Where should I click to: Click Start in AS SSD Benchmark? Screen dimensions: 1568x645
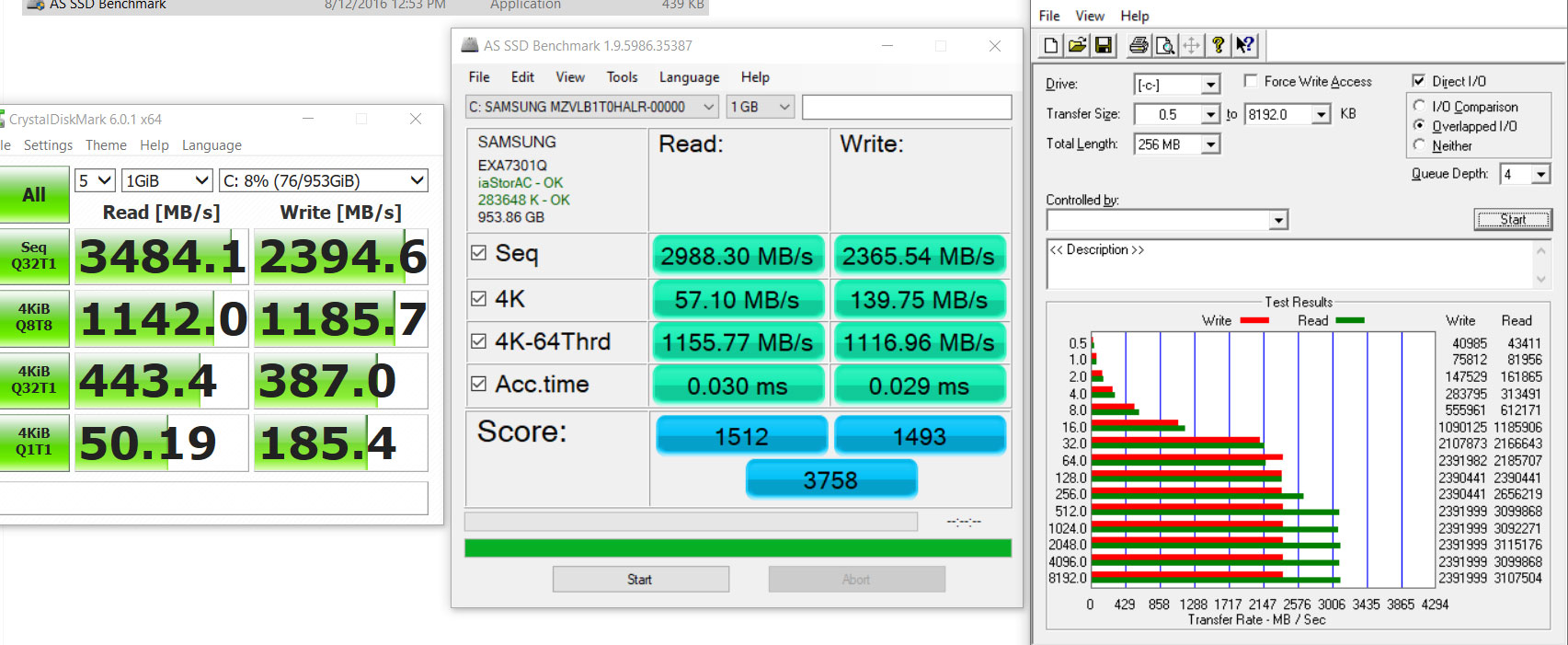point(640,580)
